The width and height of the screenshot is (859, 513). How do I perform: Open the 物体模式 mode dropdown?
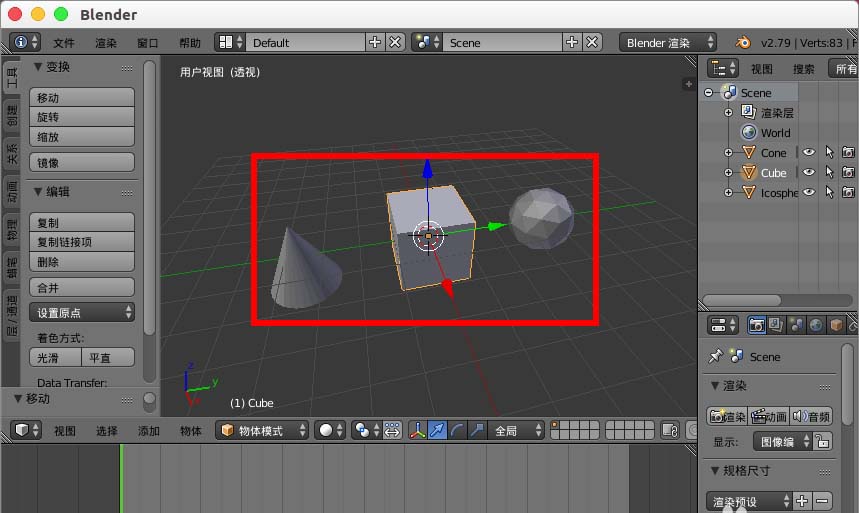[262, 430]
